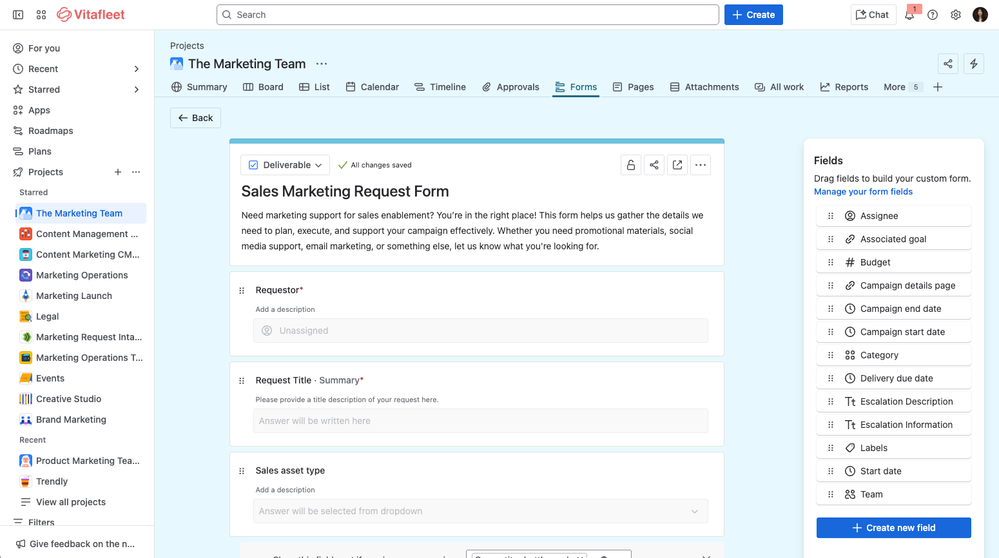This screenshot has width=999, height=558.
Task: Open the help question mark icon
Action: pos(933,15)
